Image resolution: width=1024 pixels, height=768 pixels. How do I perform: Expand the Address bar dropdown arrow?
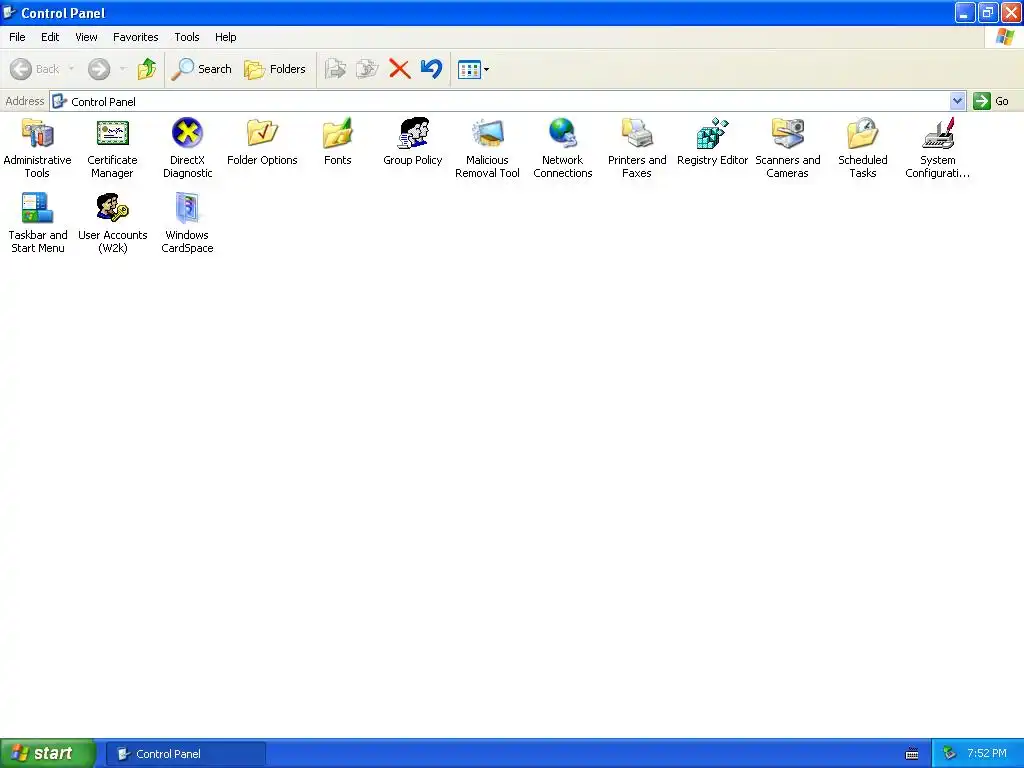point(957,101)
